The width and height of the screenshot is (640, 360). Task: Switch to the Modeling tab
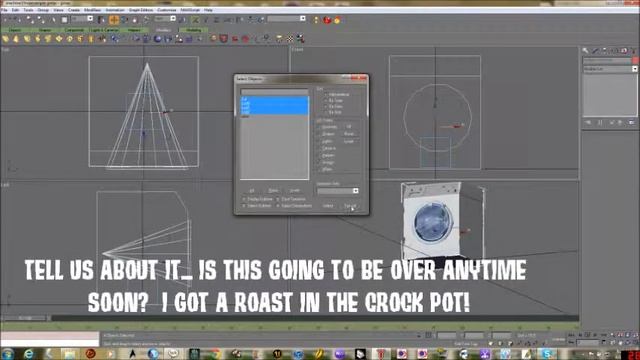193,30
